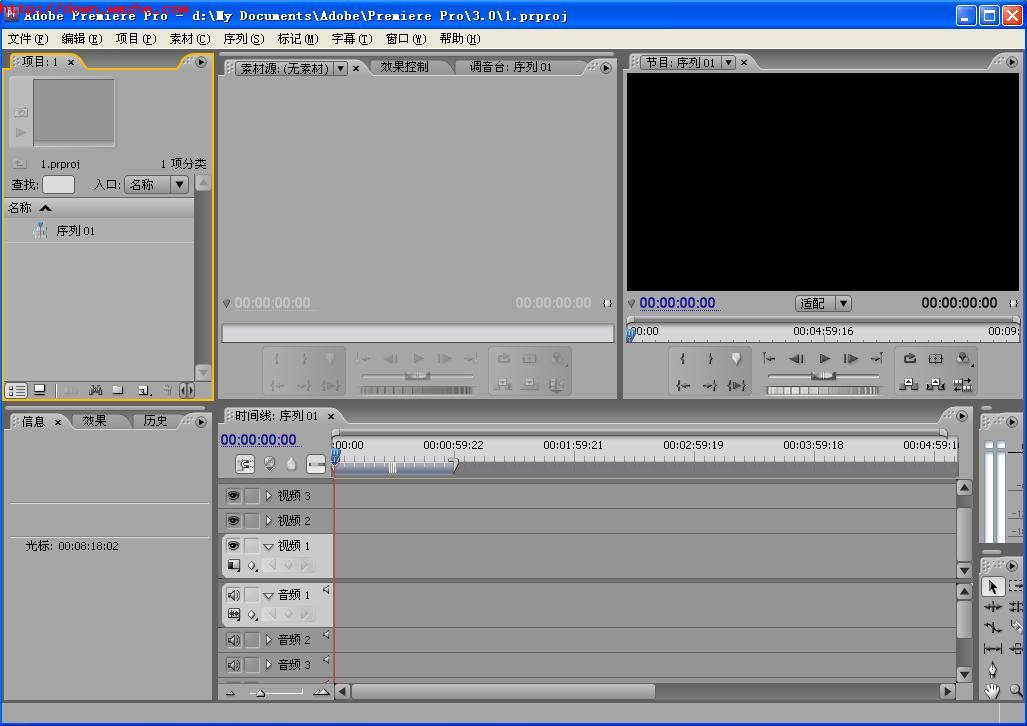Set Encore chapter marker on timeline
Image resolution: width=1027 pixels, height=726 pixels.
(270, 464)
